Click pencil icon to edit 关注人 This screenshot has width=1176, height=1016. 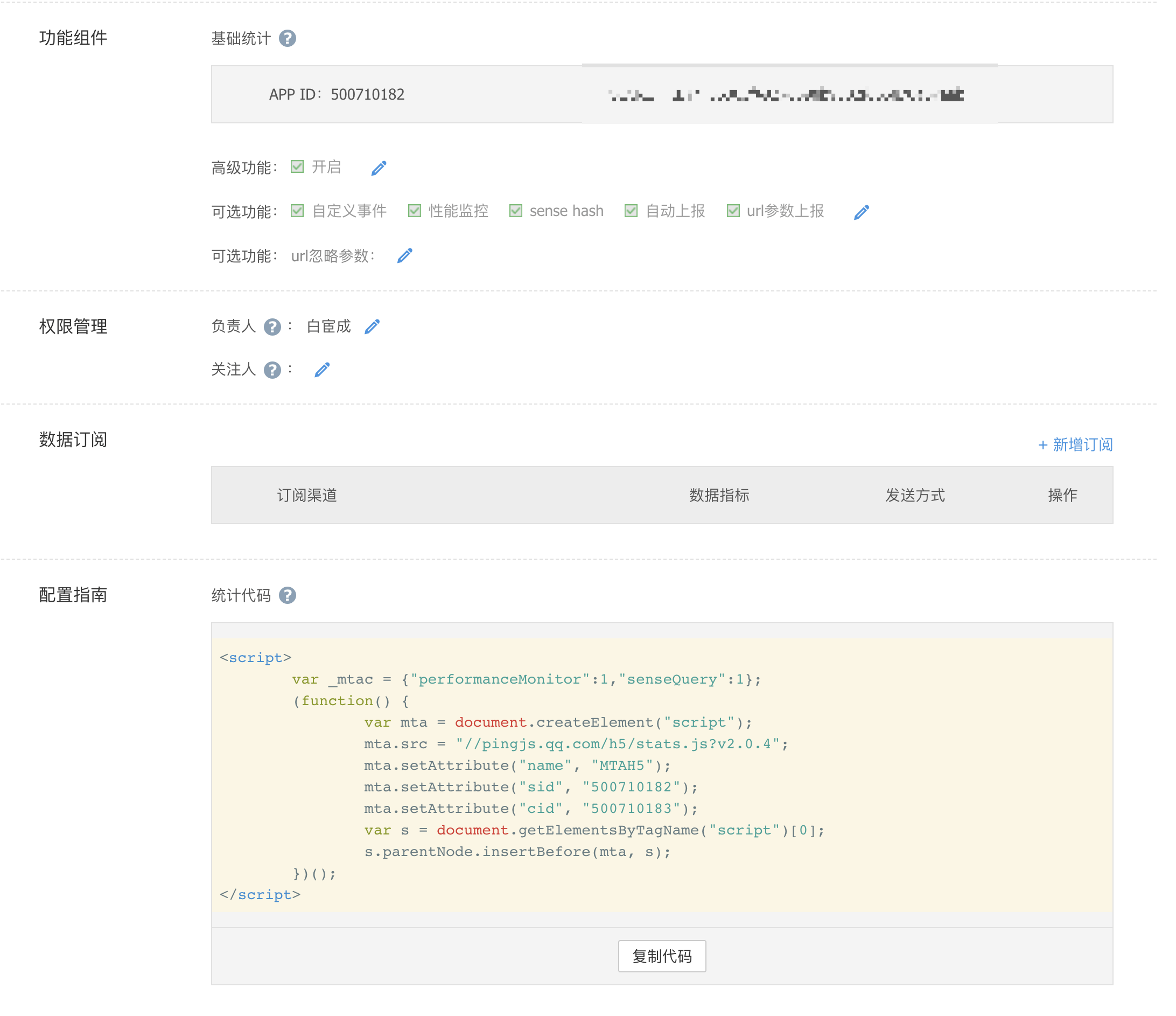pos(322,370)
